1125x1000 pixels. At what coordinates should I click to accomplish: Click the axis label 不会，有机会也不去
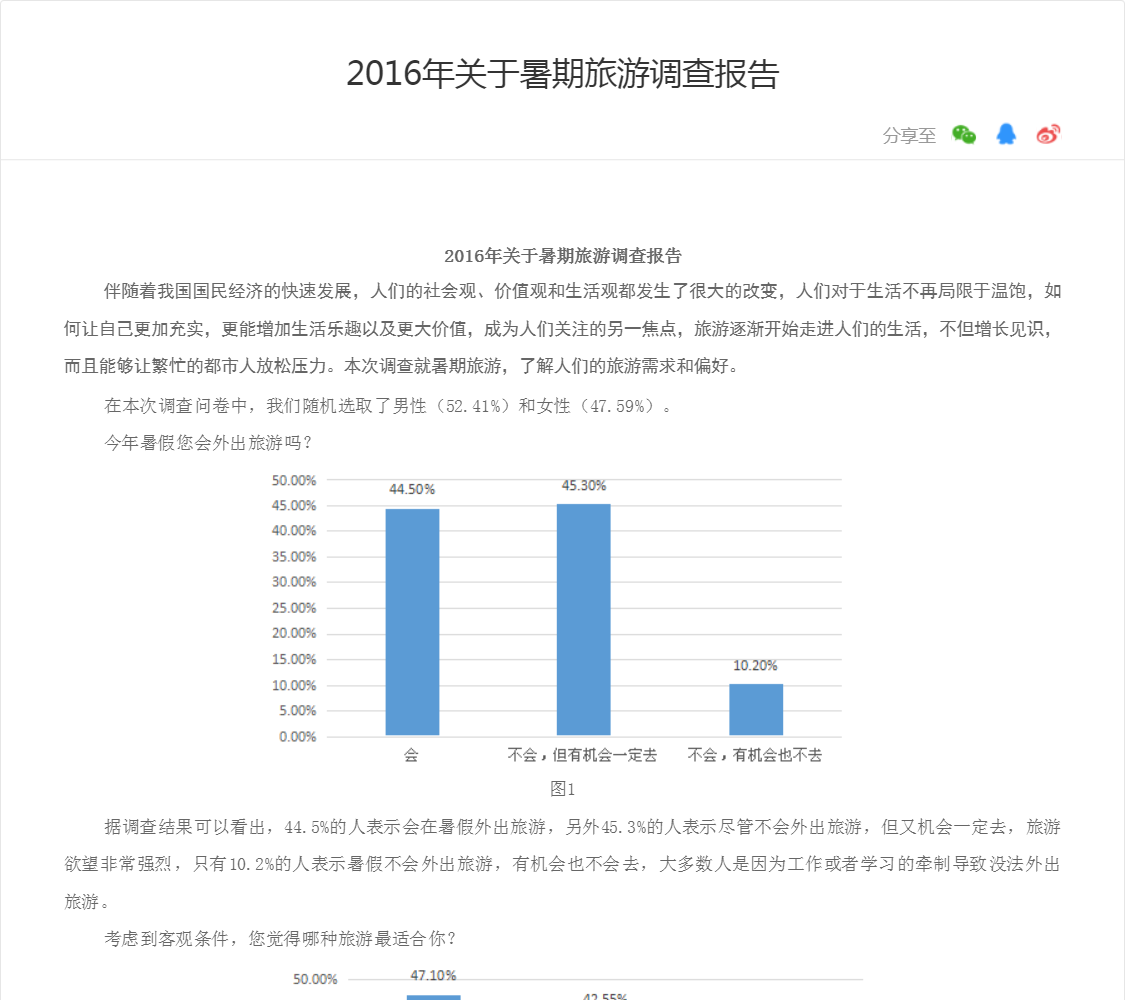coord(755,755)
